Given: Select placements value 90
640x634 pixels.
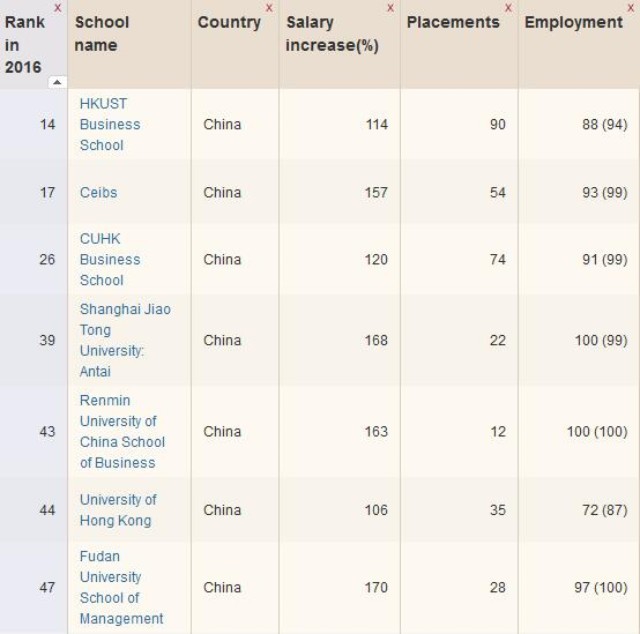Looking at the screenshot, I should [x=498, y=124].
